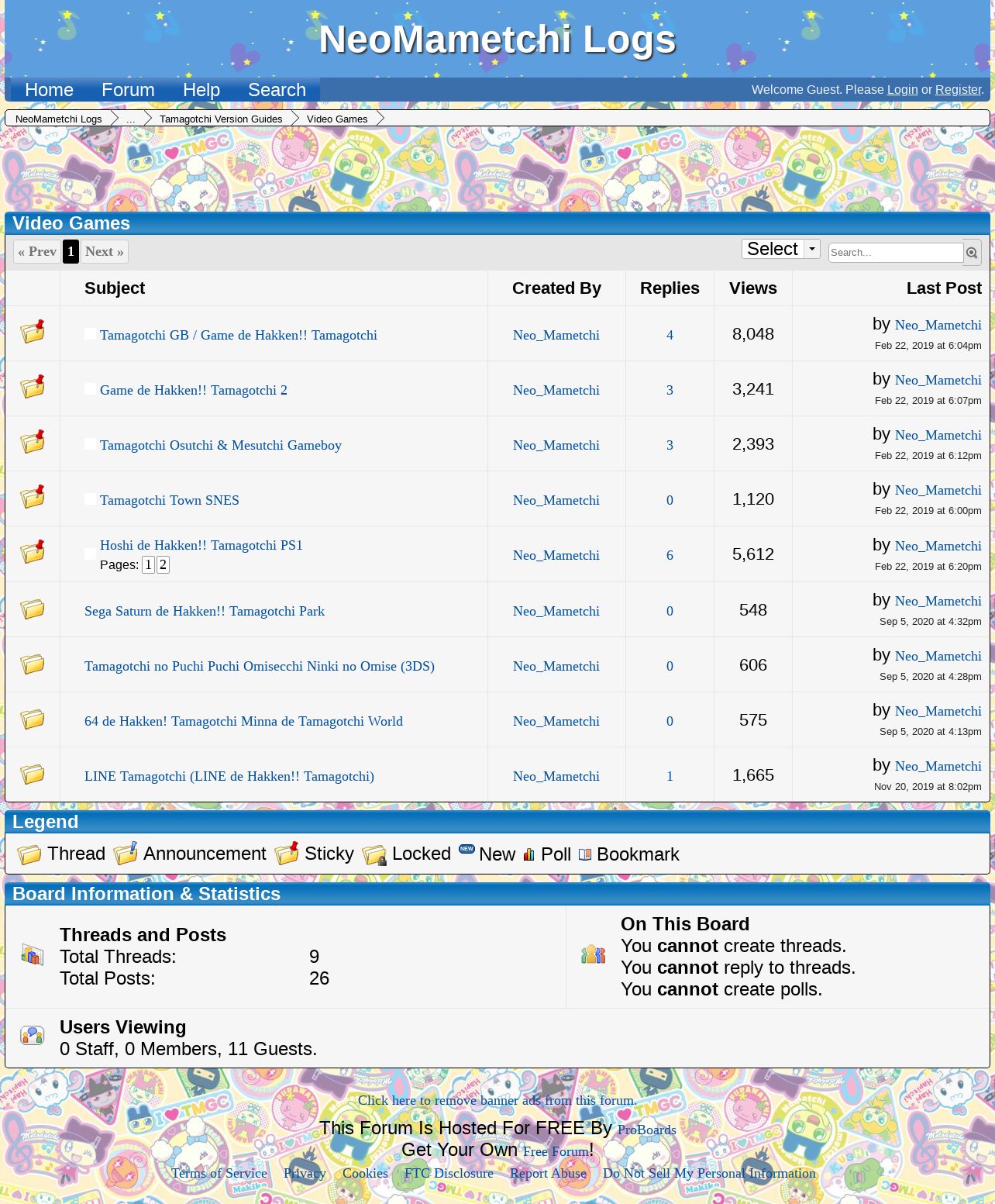Viewport: 995px width, 1204px height.
Task: Open FTC Disclosure footer link
Action: 449,1173
